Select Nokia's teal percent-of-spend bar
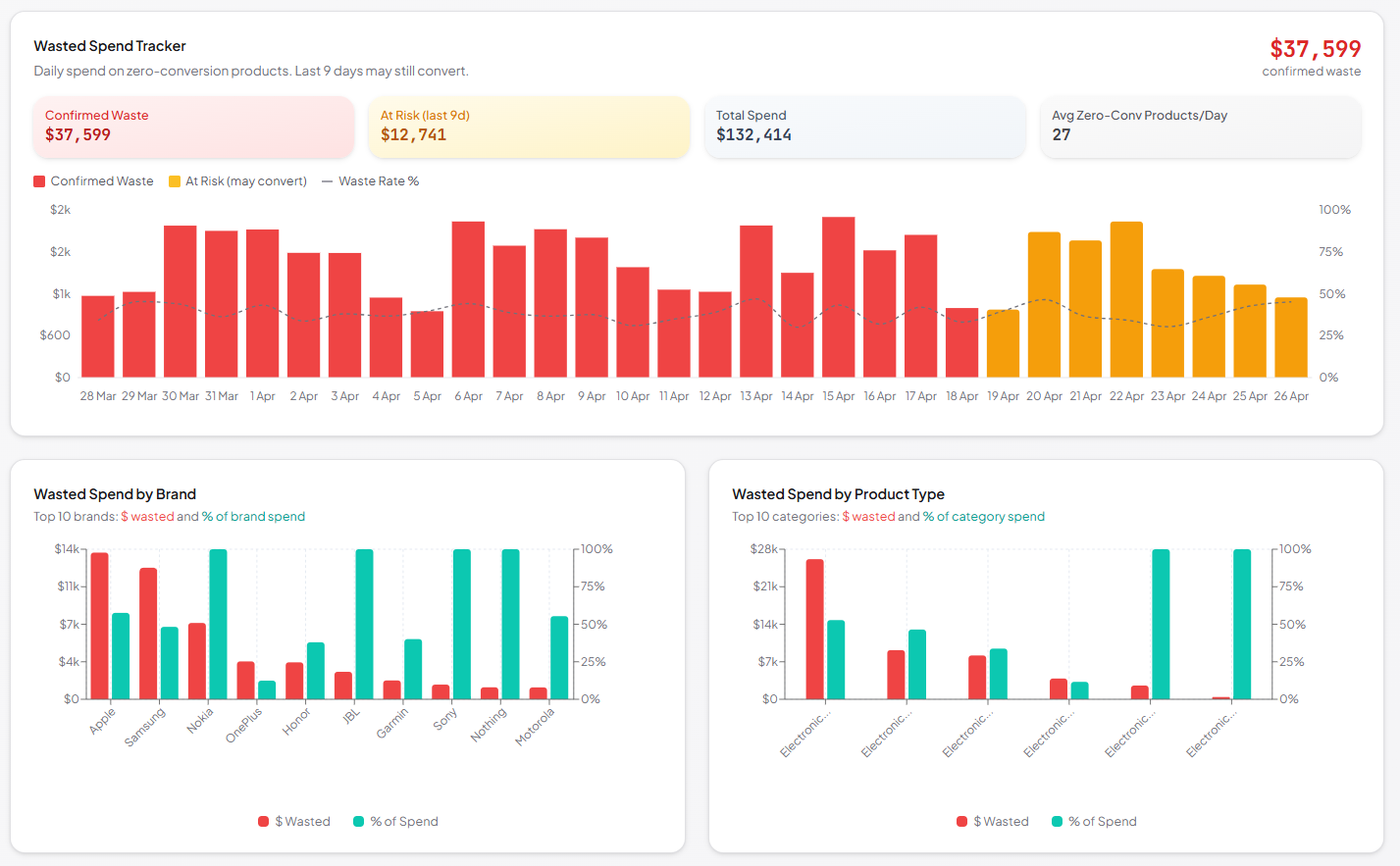The width and height of the screenshot is (1400, 866). 218,624
